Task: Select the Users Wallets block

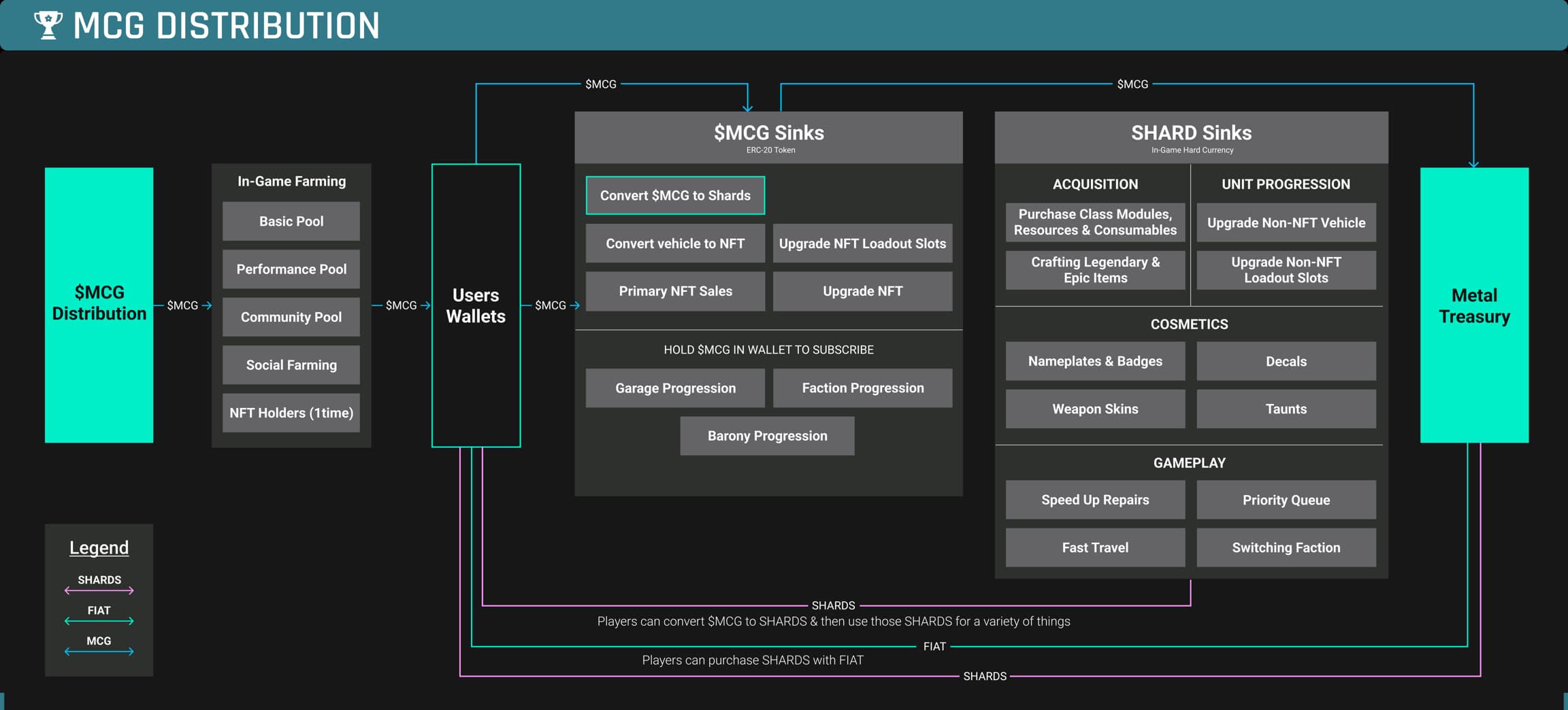Action: pos(476,305)
